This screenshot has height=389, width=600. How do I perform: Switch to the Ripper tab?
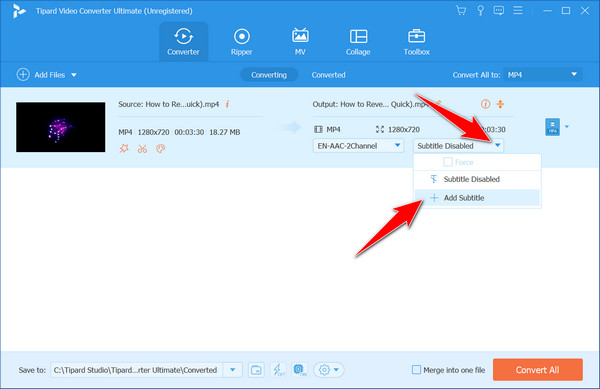(x=241, y=42)
